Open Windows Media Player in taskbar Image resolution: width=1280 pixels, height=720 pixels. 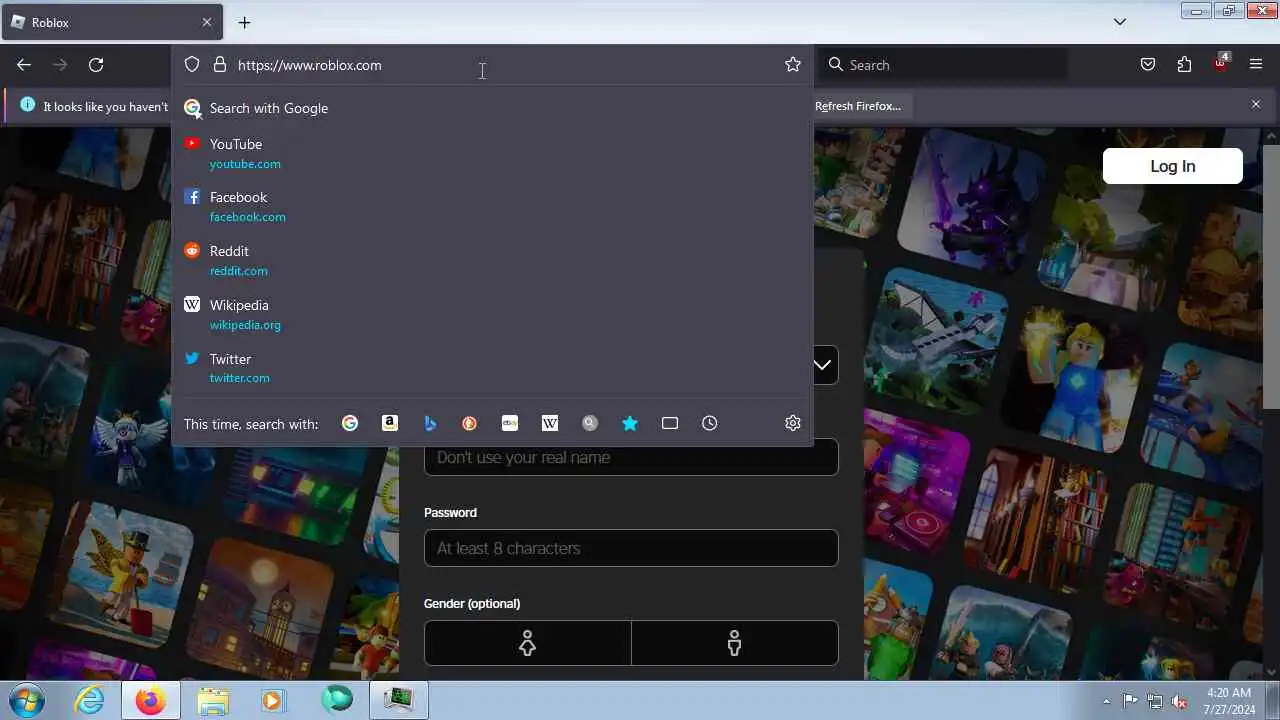tap(274, 700)
